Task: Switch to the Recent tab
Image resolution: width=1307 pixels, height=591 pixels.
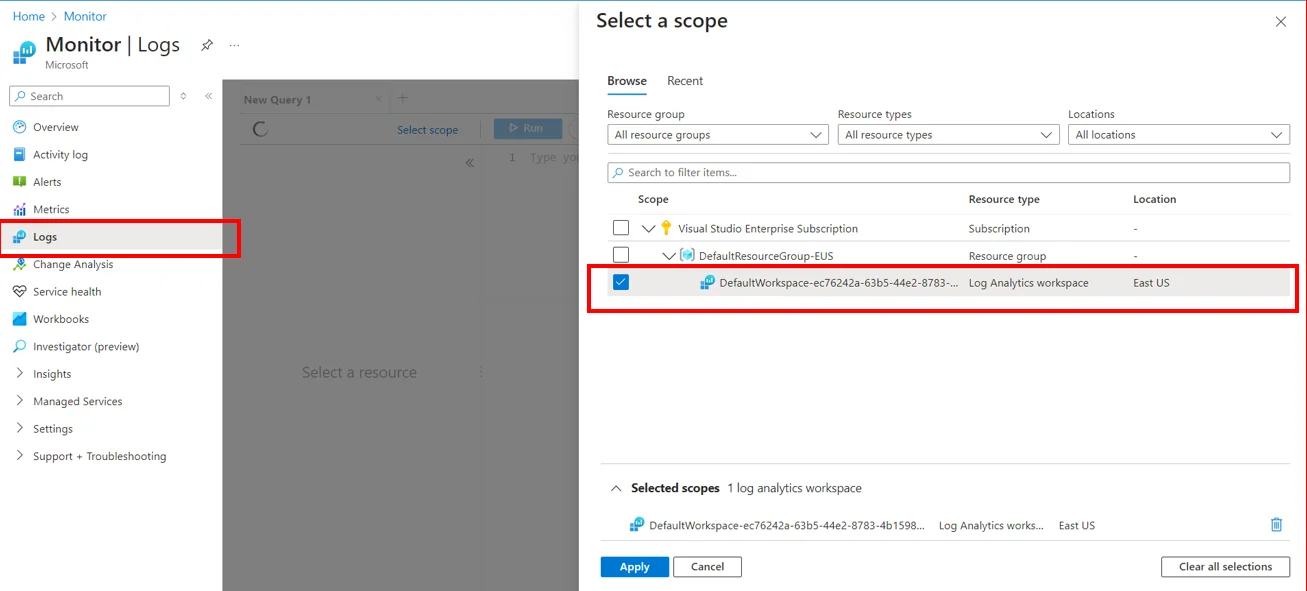Action: pos(685,81)
